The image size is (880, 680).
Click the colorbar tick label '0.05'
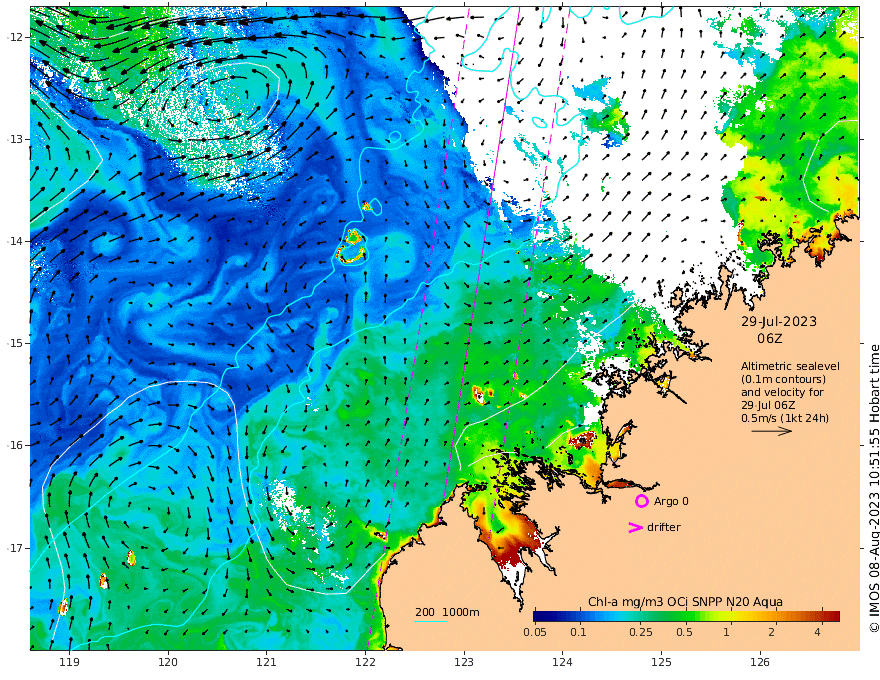point(535,632)
